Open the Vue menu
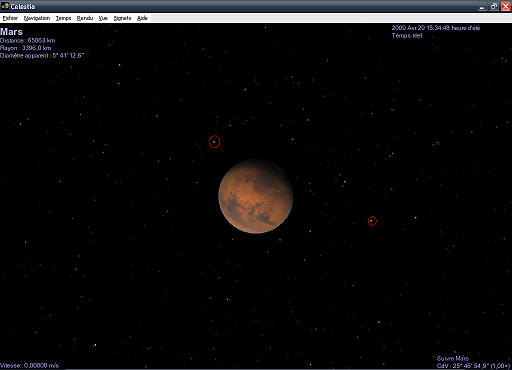 coord(103,18)
